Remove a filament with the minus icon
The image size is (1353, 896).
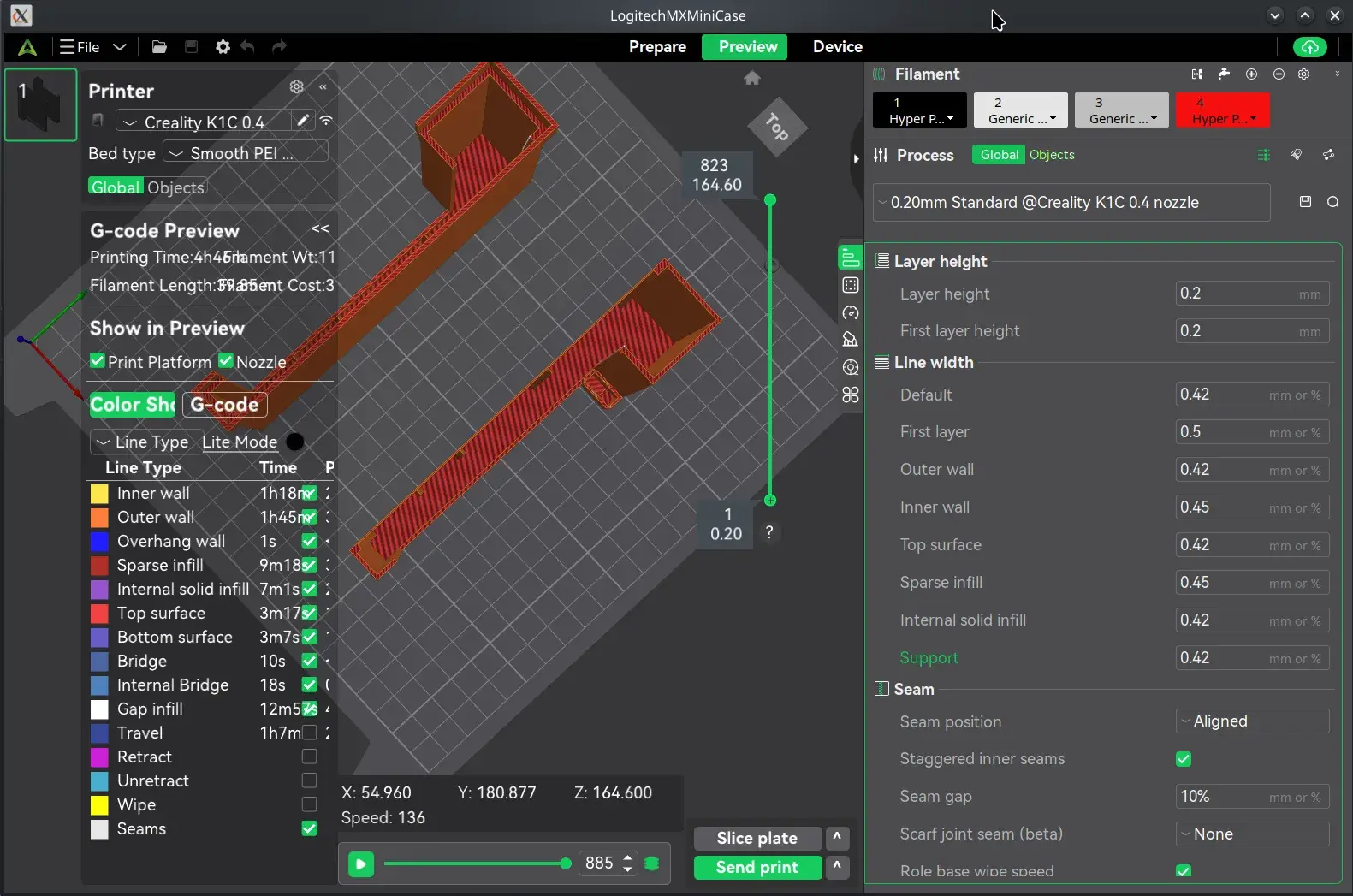pyautogui.click(x=1279, y=74)
